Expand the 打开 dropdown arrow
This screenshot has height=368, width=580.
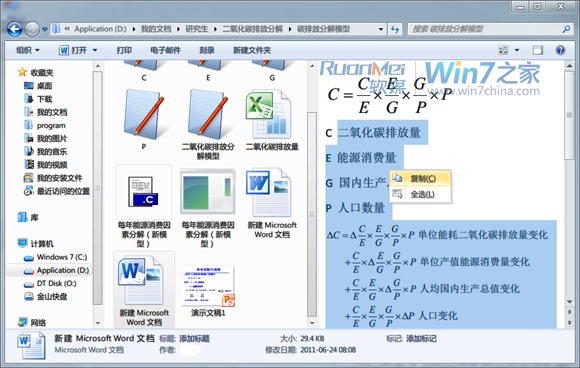point(95,50)
